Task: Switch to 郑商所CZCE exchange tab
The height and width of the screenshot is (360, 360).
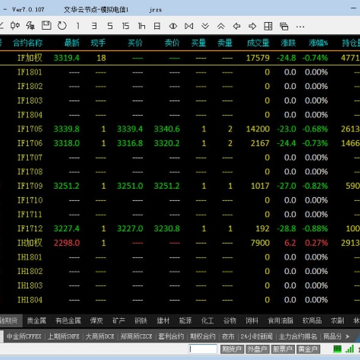Action: (x=136, y=336)
